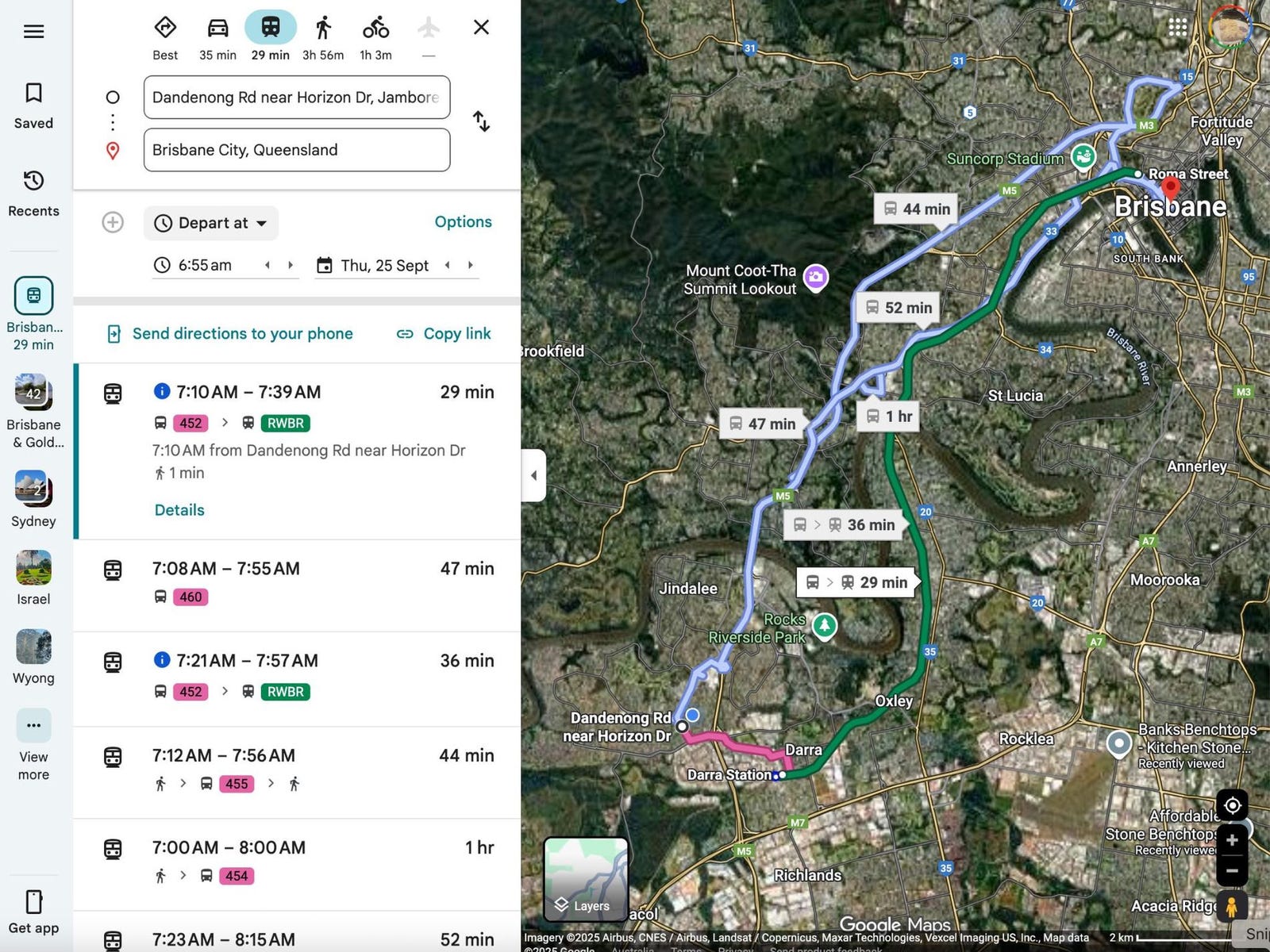The height and width of the screenshot is (952, 1270).
Task: Open Sydney recent thumbnail
Action: 33,499
